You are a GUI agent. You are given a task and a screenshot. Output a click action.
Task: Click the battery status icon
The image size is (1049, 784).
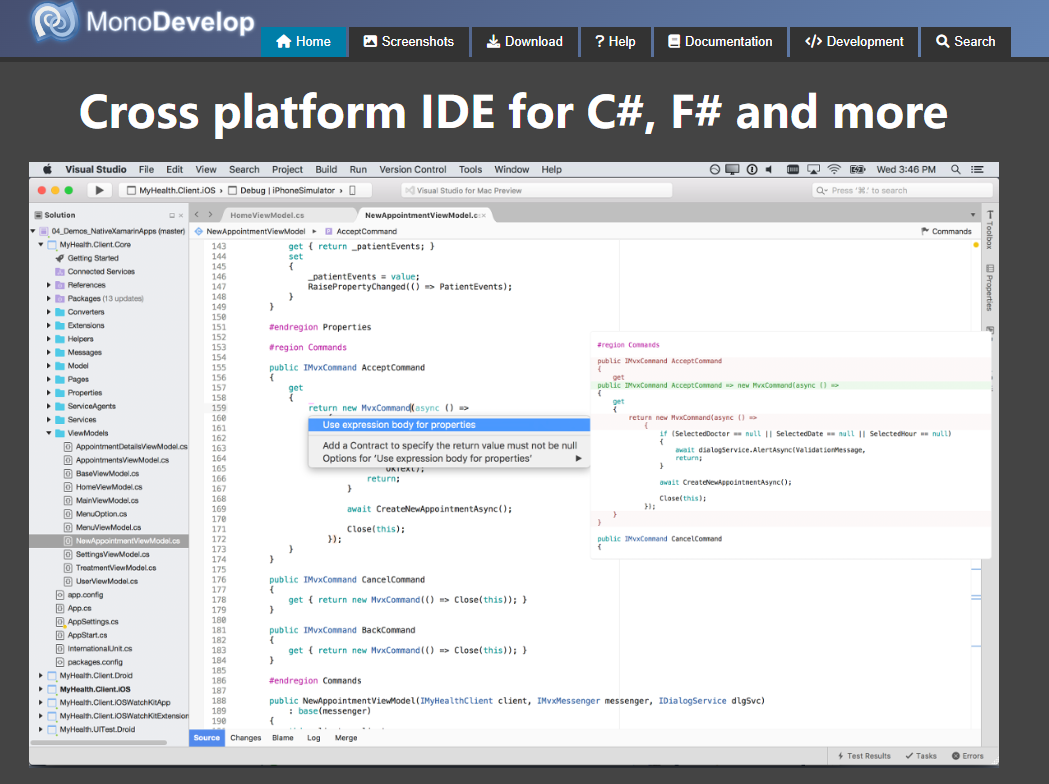(858, 169)
